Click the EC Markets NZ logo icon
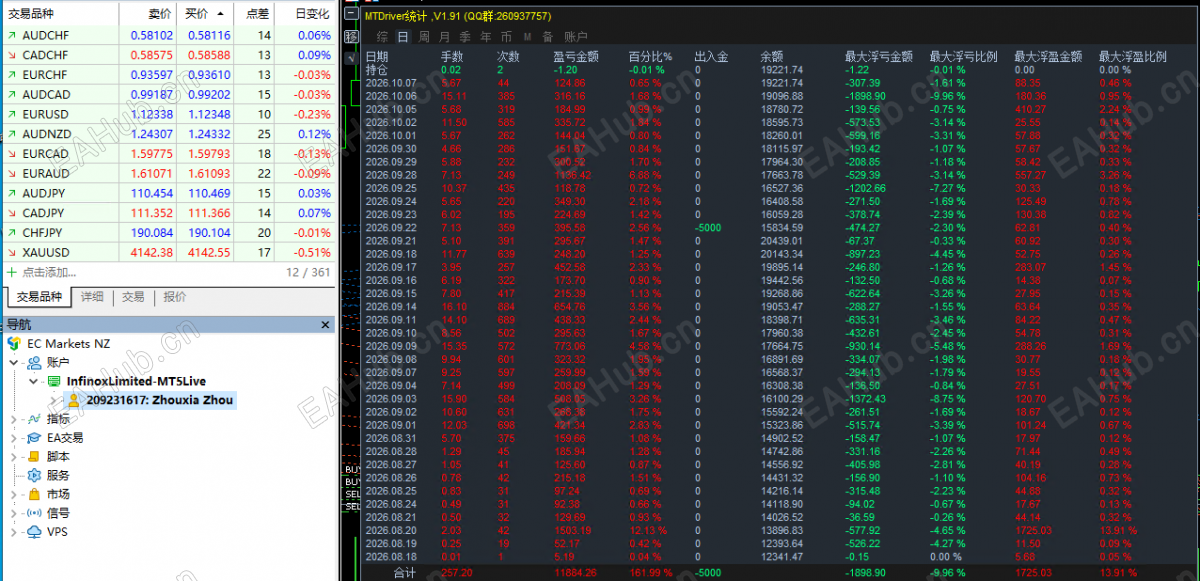 click(x=14, y=343)
